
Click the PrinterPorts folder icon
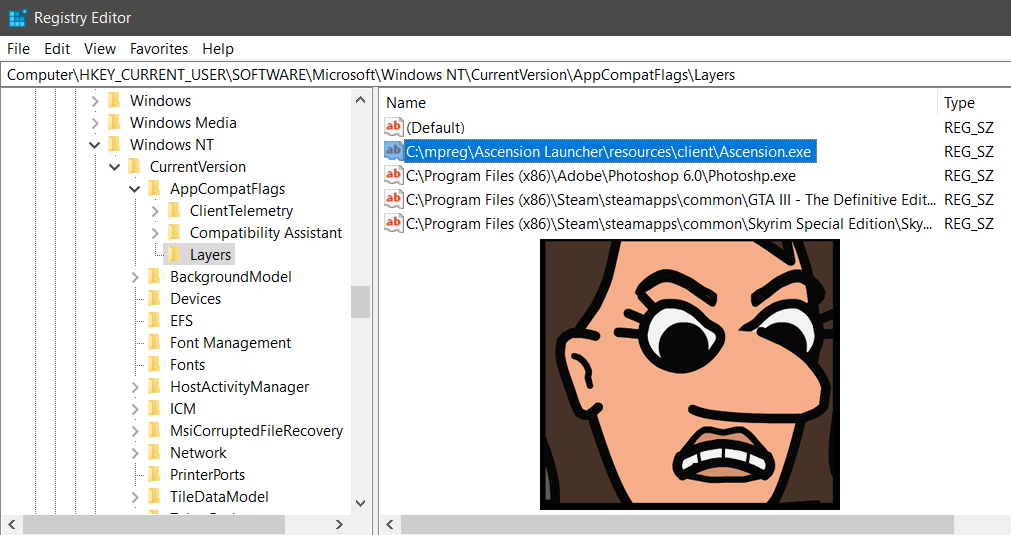click(154, 474)
